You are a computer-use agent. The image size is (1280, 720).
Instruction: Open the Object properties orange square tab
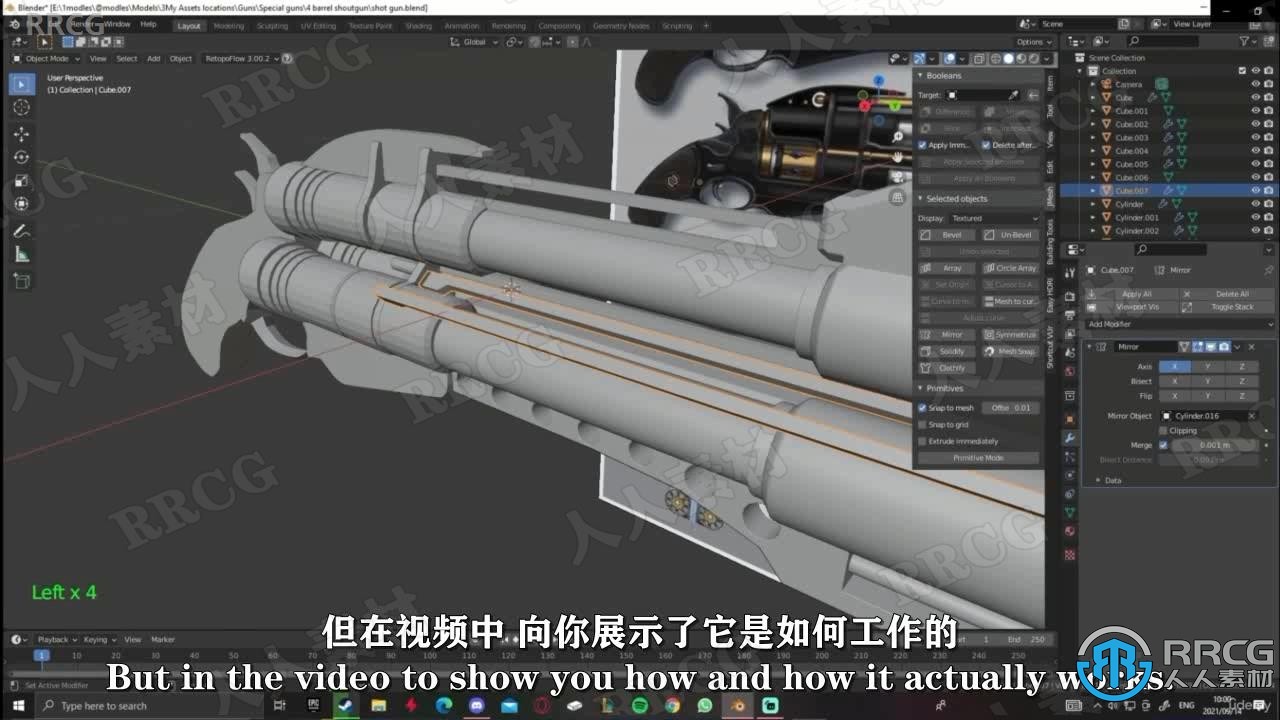pyautogui.click(x=1070, y=419)
